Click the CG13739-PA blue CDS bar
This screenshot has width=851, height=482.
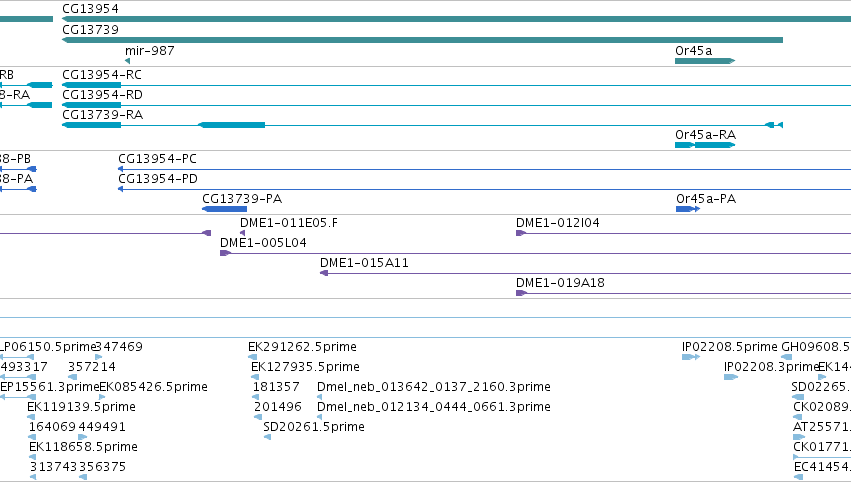tap(225, 209)
